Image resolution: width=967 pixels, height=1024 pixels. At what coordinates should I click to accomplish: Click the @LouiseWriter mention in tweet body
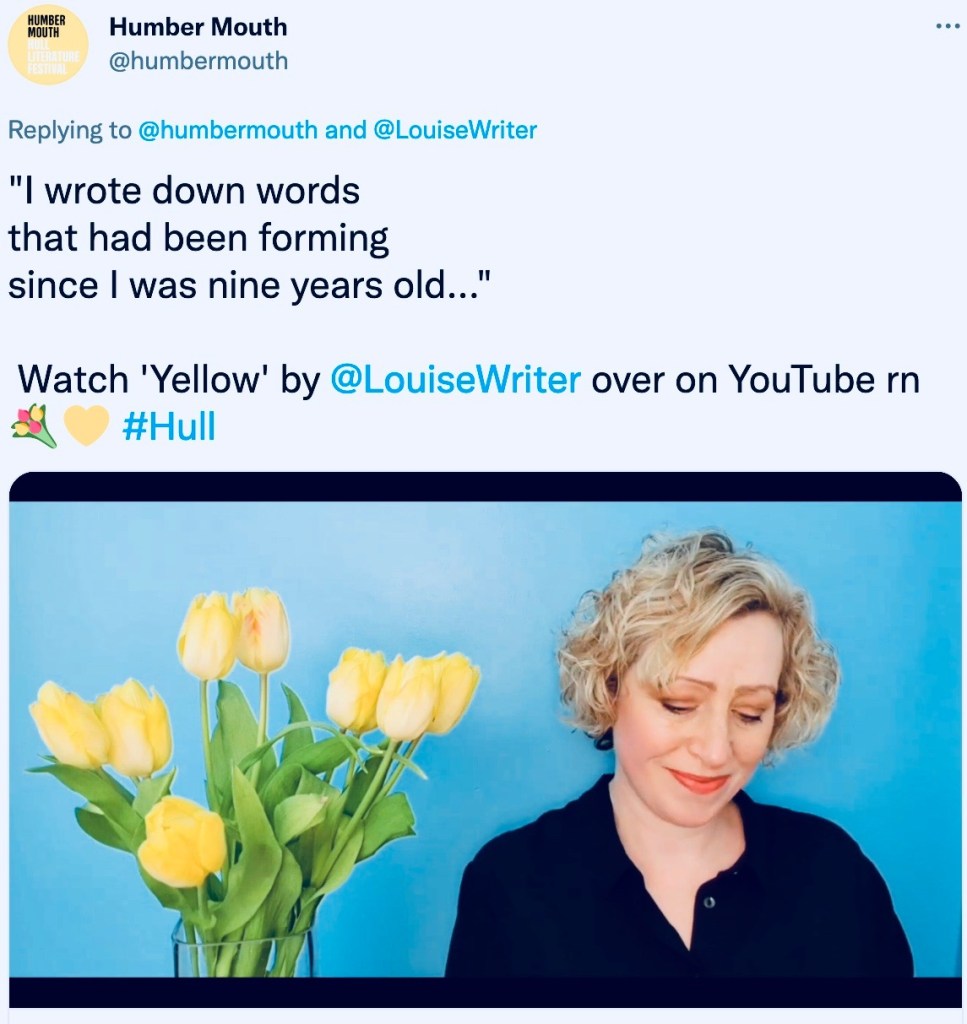(455, 380)
